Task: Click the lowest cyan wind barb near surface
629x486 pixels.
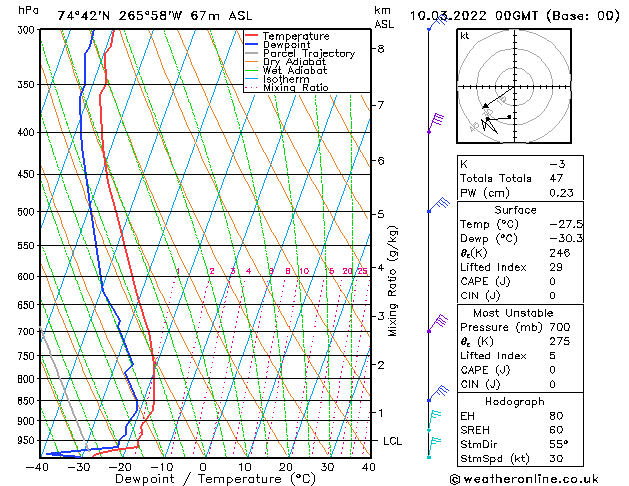Action: [434, 448]
